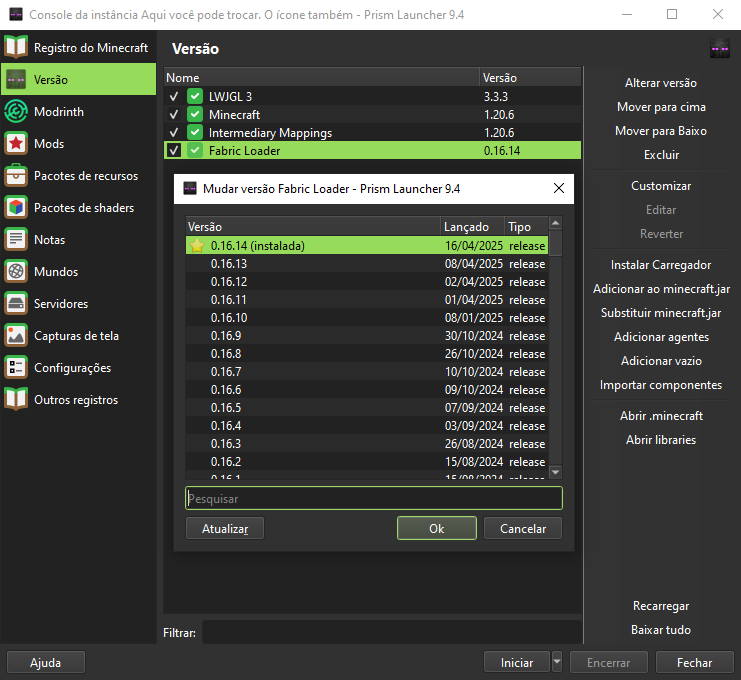Sort by Tipo column header
741x680 pixels.
click(526, 226)
